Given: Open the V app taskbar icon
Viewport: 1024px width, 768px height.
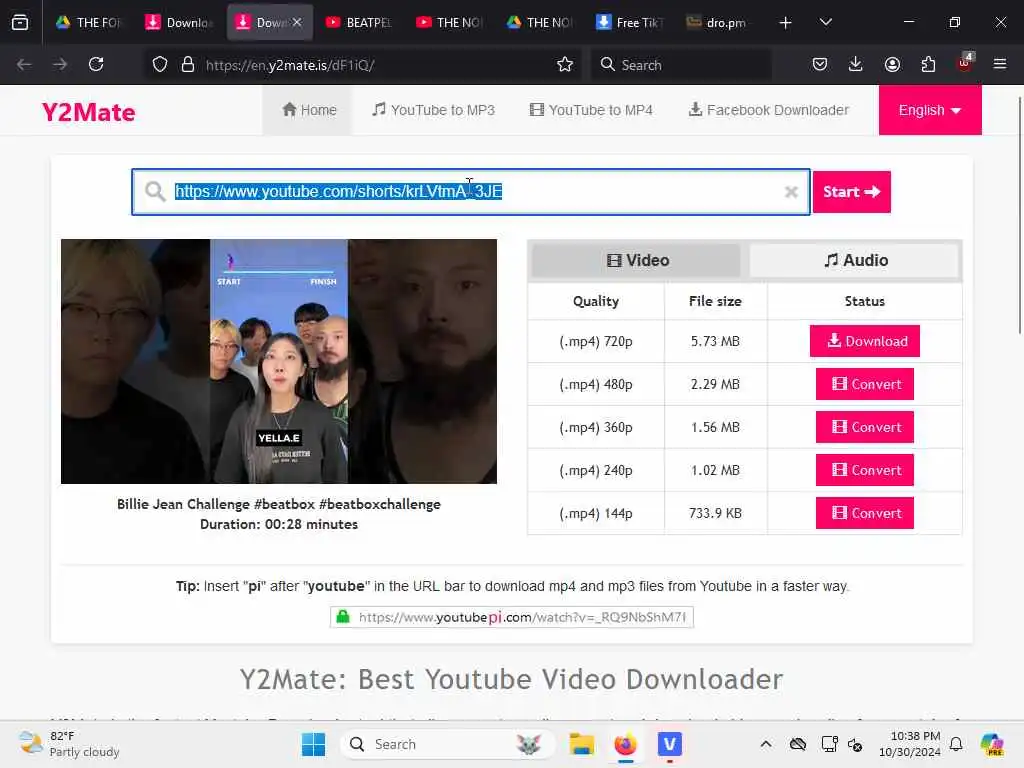Looking at the screenshot, I should (x=669, y=744).
